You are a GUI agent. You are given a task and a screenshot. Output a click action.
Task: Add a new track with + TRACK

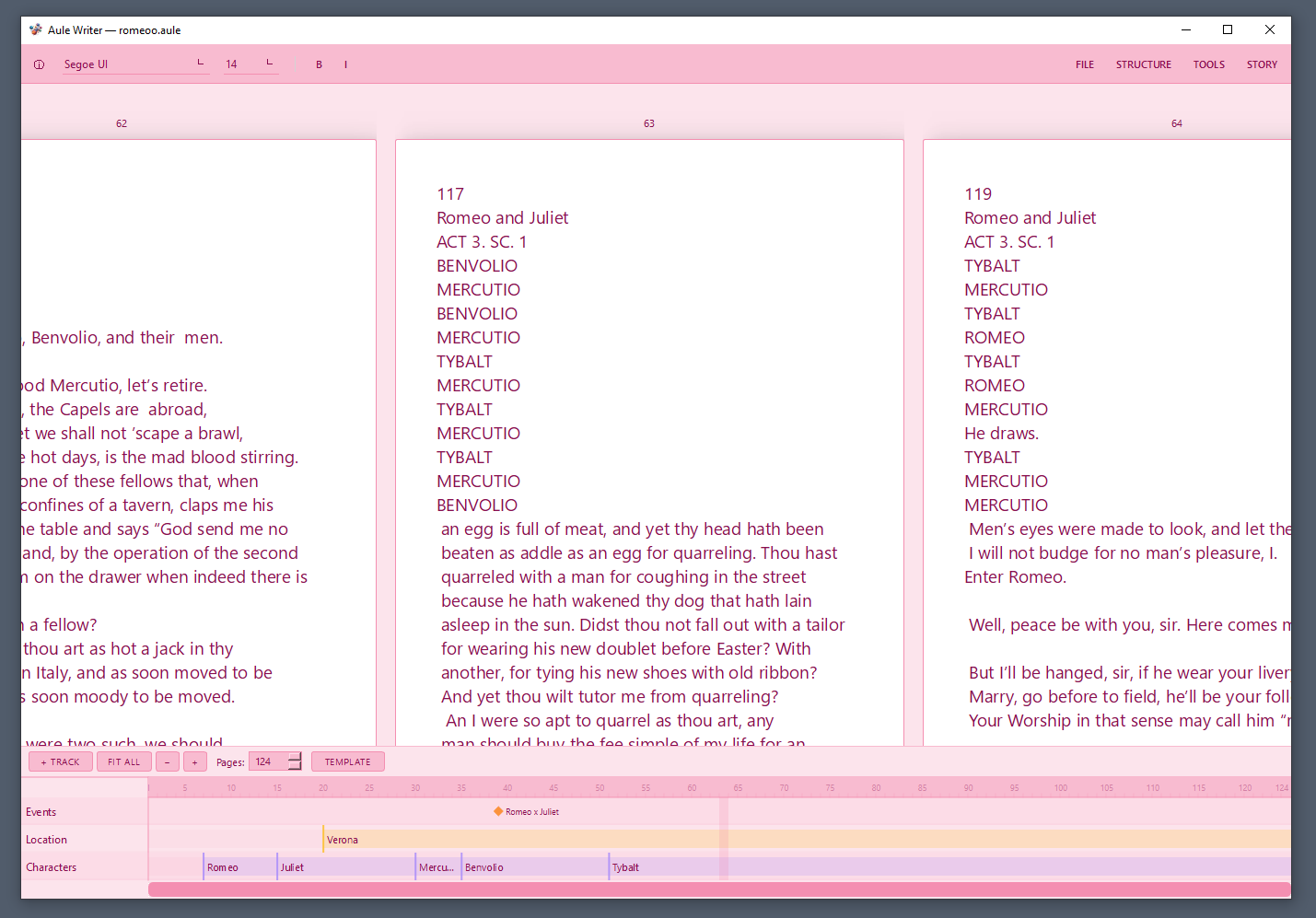[61, 761]
